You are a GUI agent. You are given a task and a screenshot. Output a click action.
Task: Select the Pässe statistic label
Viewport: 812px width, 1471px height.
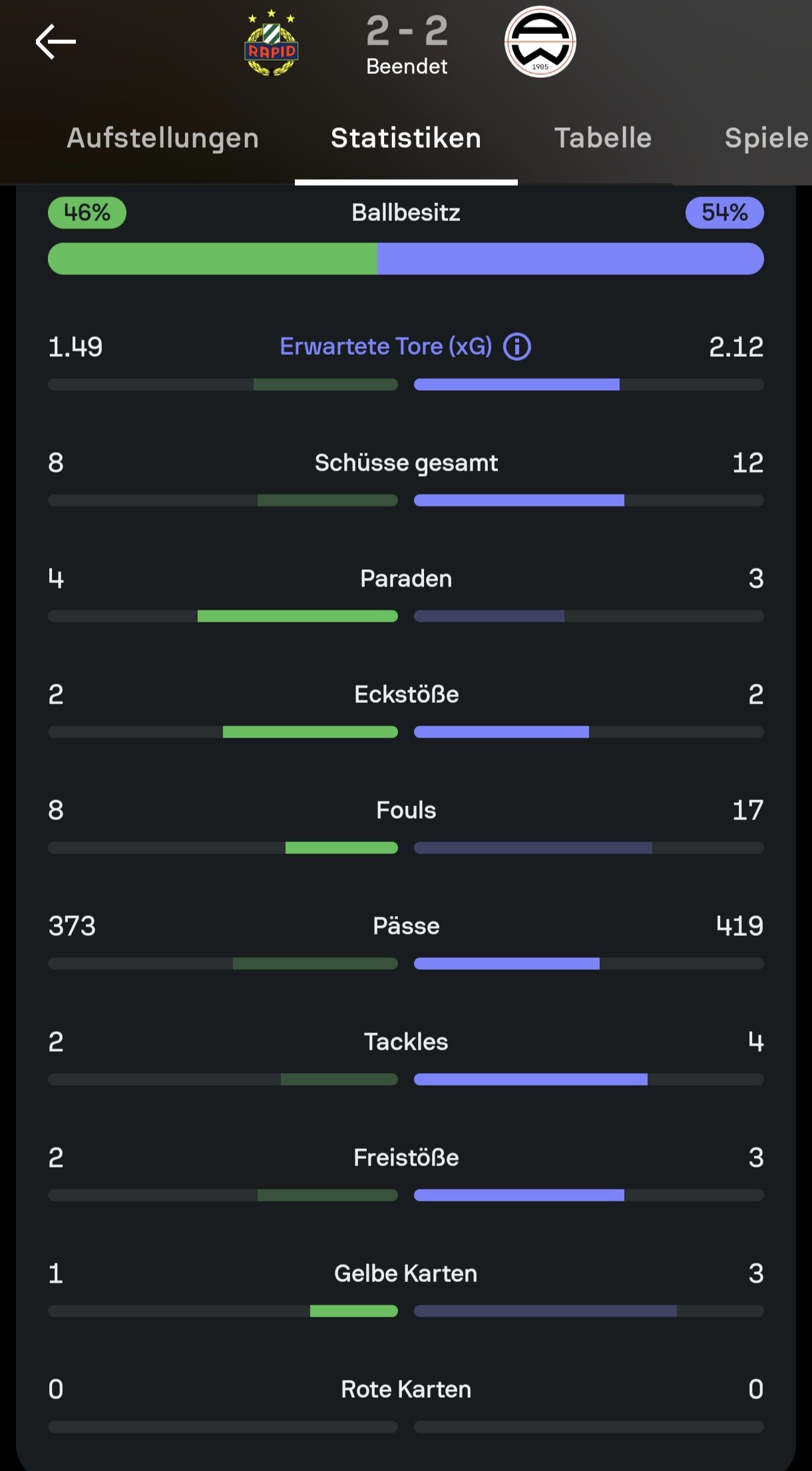point(406,926)
